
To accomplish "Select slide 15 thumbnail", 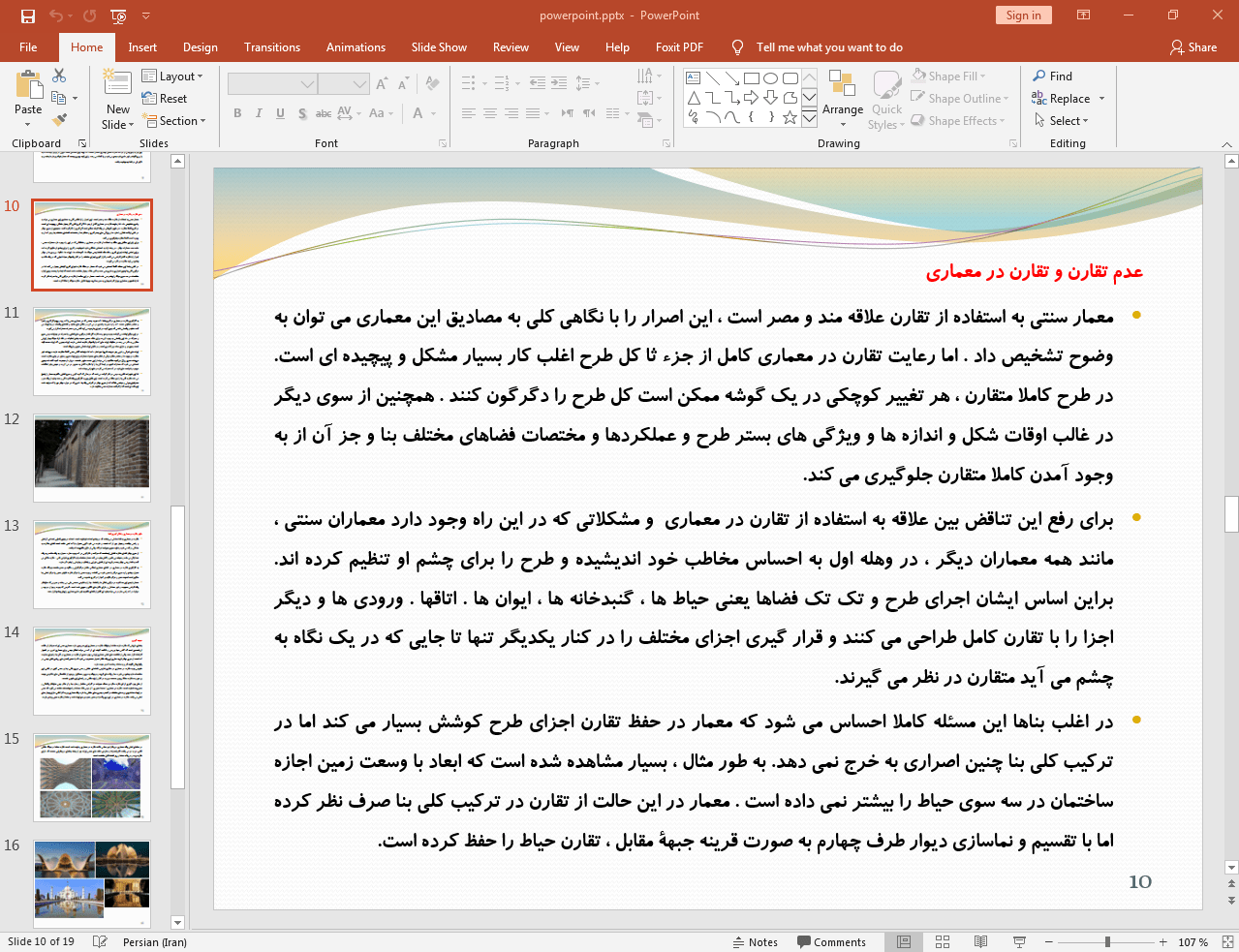I will click(x=92, y=778).
